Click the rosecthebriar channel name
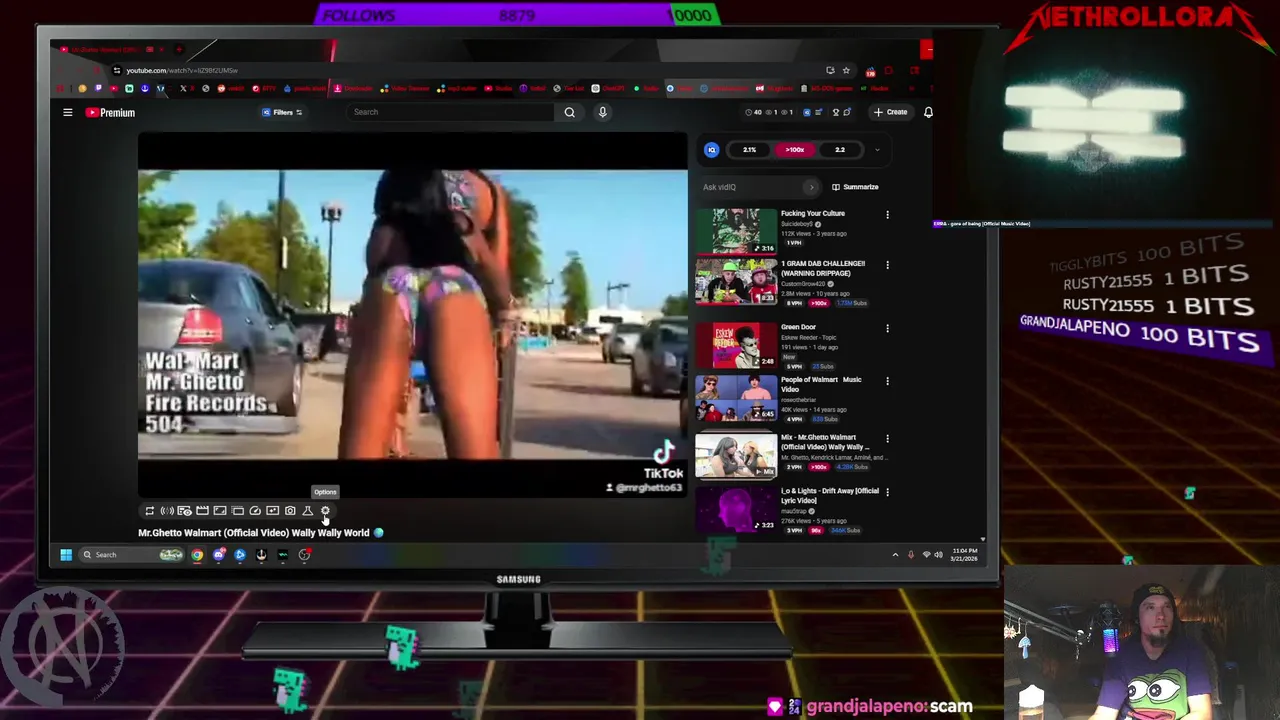 [801, 400]
